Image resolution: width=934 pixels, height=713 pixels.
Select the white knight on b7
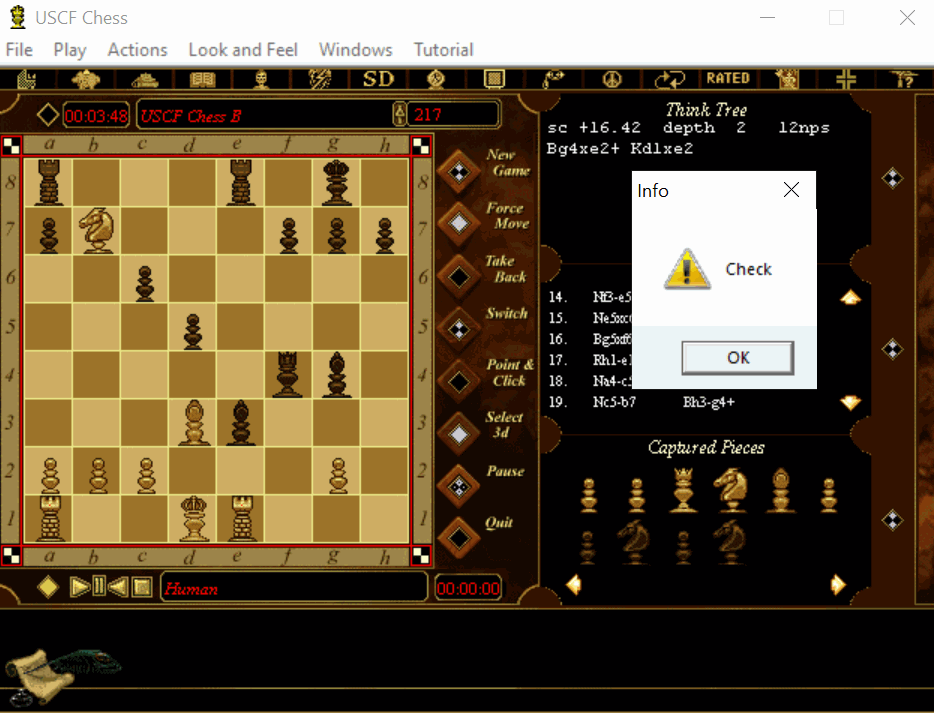(x=96, y=231)
